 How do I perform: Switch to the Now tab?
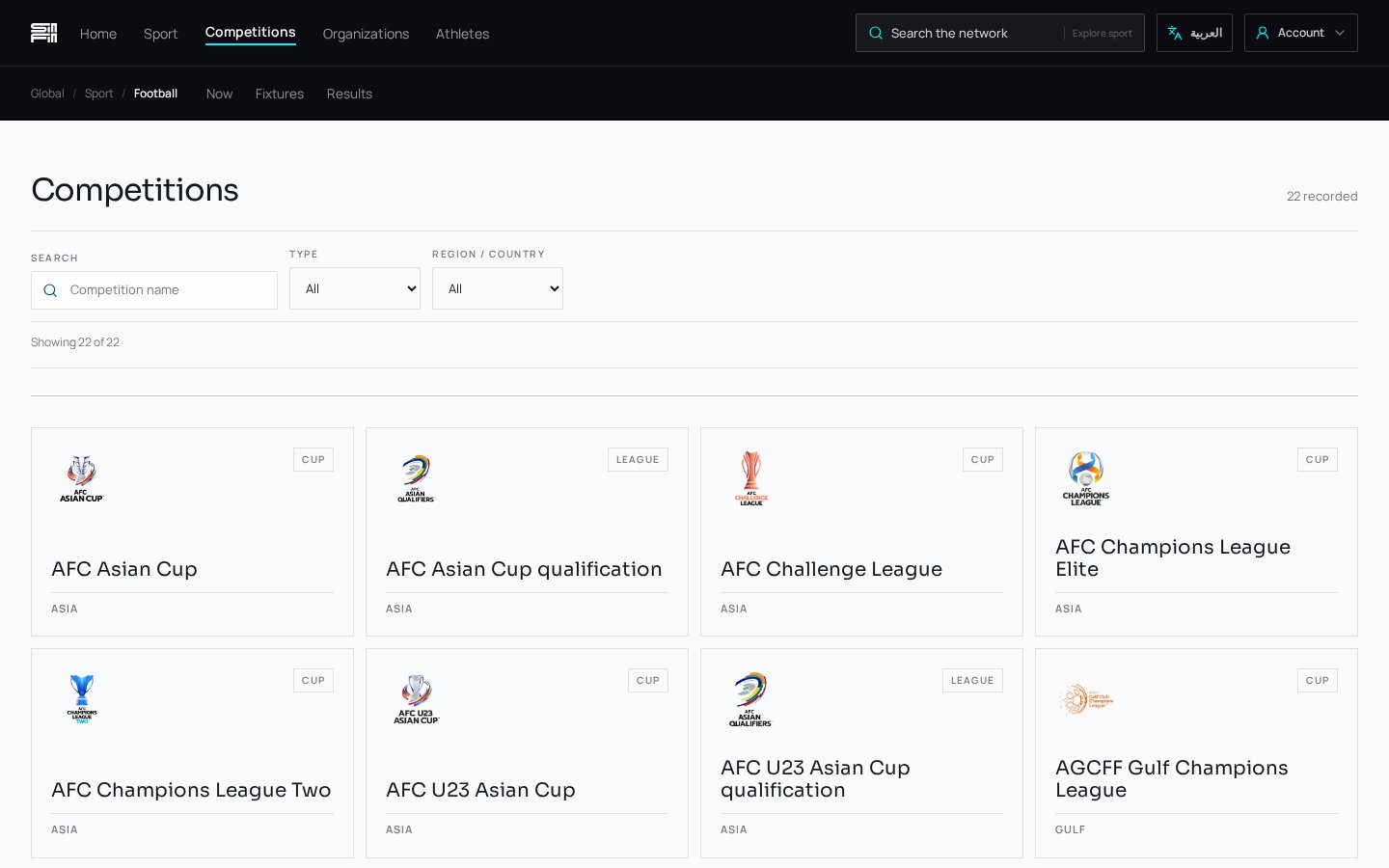pos(219,94)
